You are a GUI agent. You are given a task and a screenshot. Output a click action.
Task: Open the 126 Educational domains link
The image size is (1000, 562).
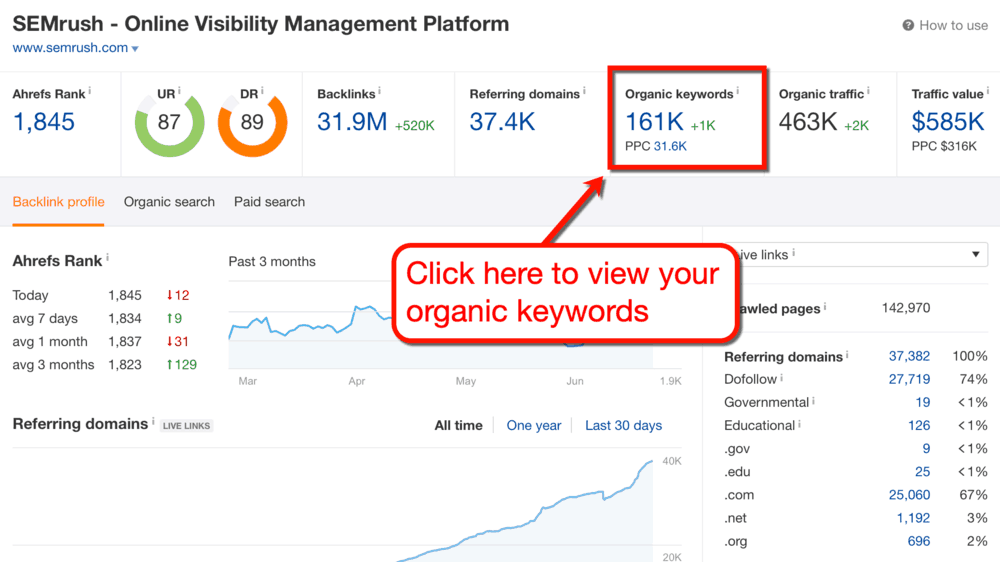(x=919, y=425)
